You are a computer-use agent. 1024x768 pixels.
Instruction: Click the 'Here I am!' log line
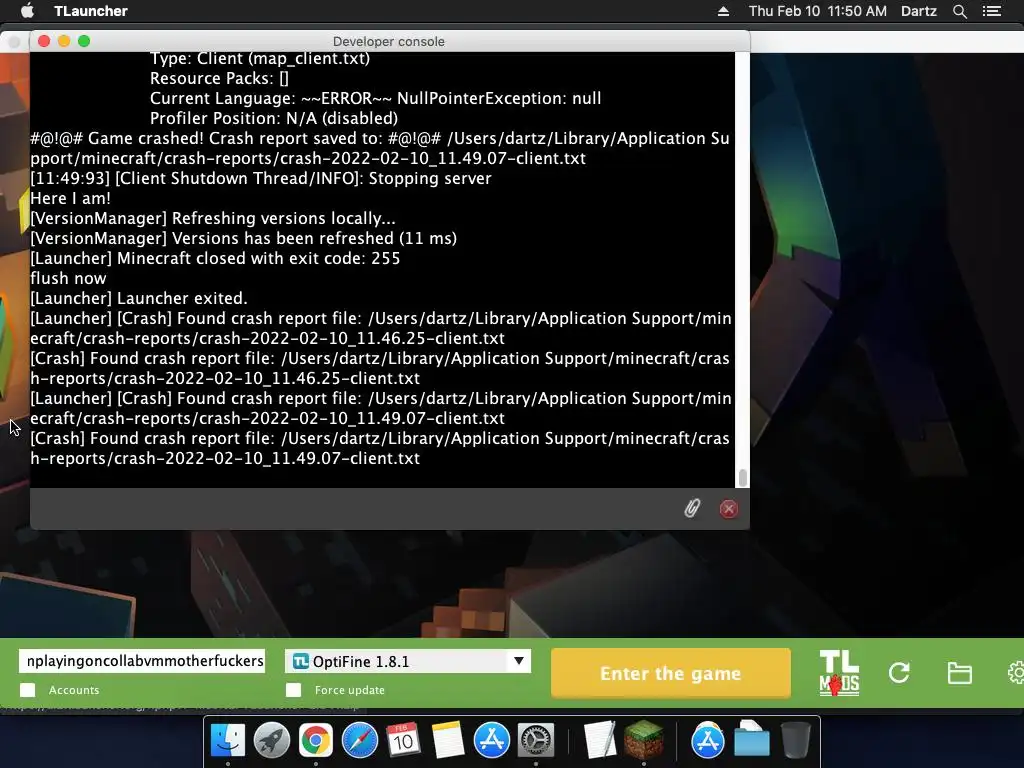coord(71,199)
